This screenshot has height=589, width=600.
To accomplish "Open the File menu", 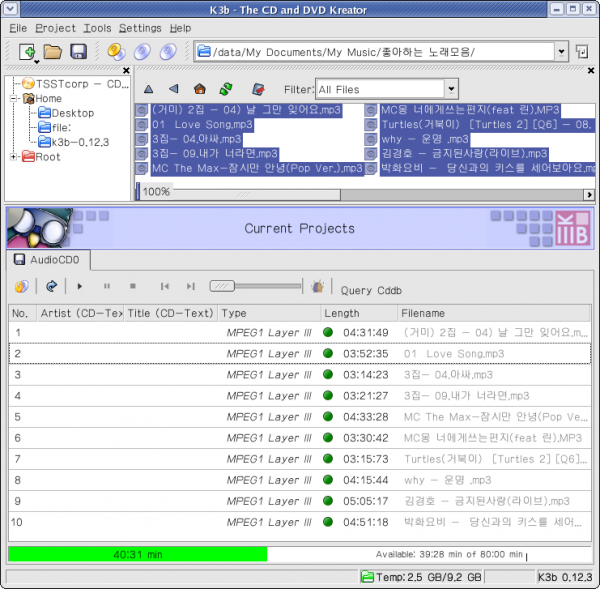I will point(18,28).
